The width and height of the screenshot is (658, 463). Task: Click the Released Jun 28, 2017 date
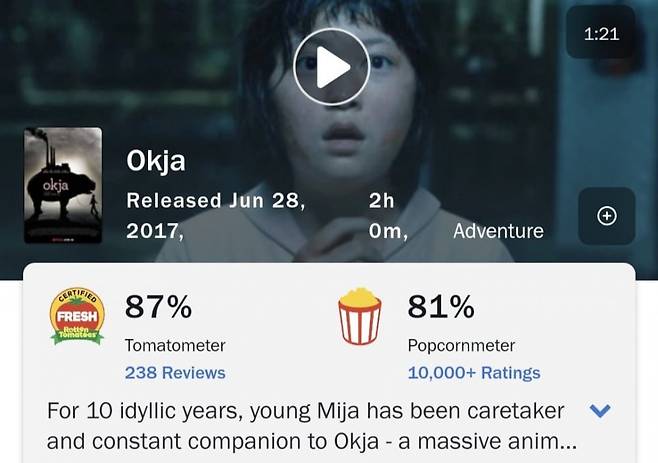215,215
